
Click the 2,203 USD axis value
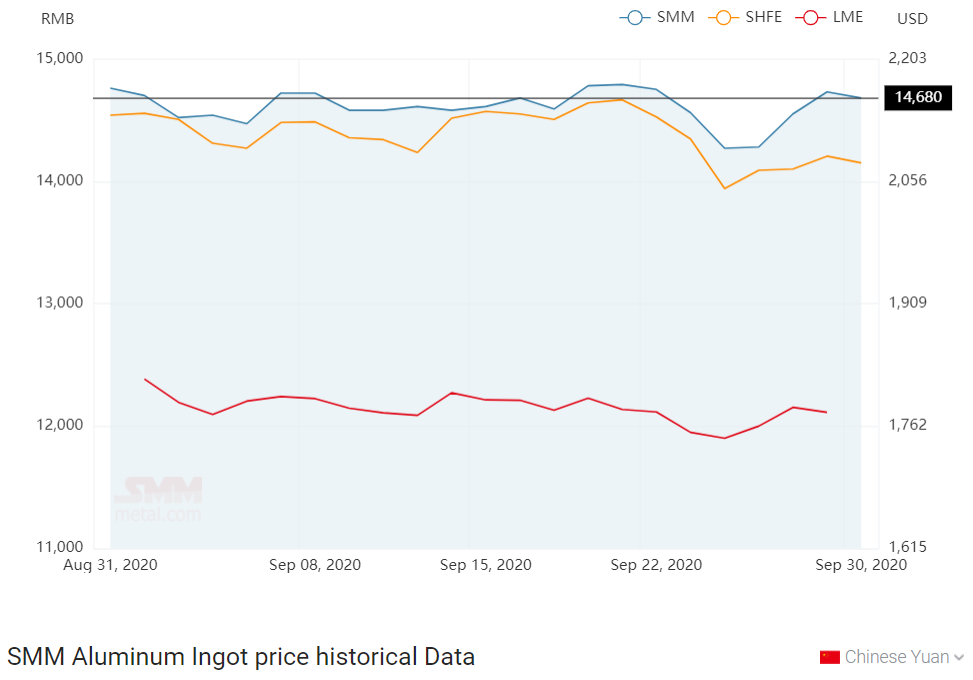pos(907,58)
